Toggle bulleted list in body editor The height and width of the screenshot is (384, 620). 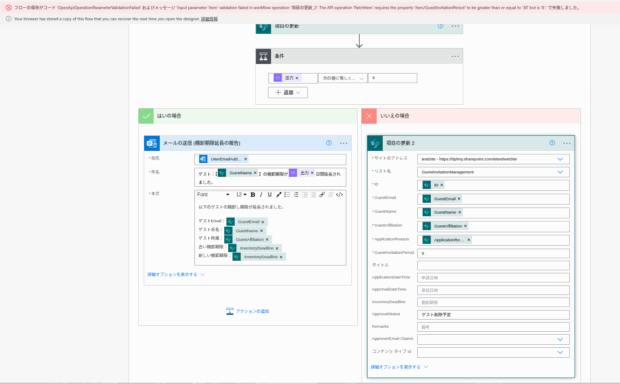[287, 195]
